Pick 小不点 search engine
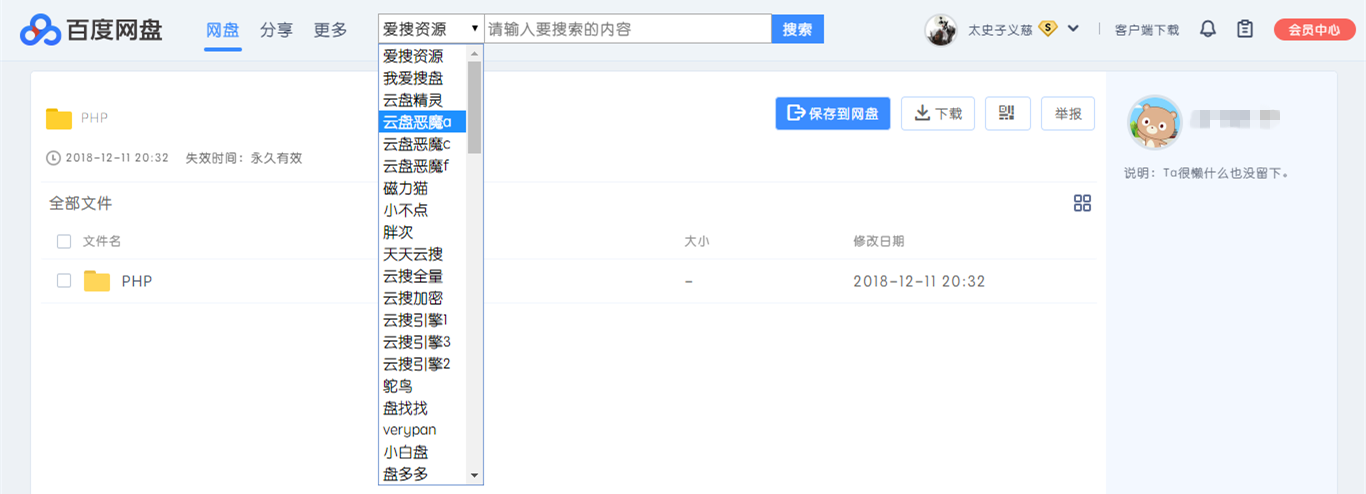1366x494 pixels. coord(423,210)
